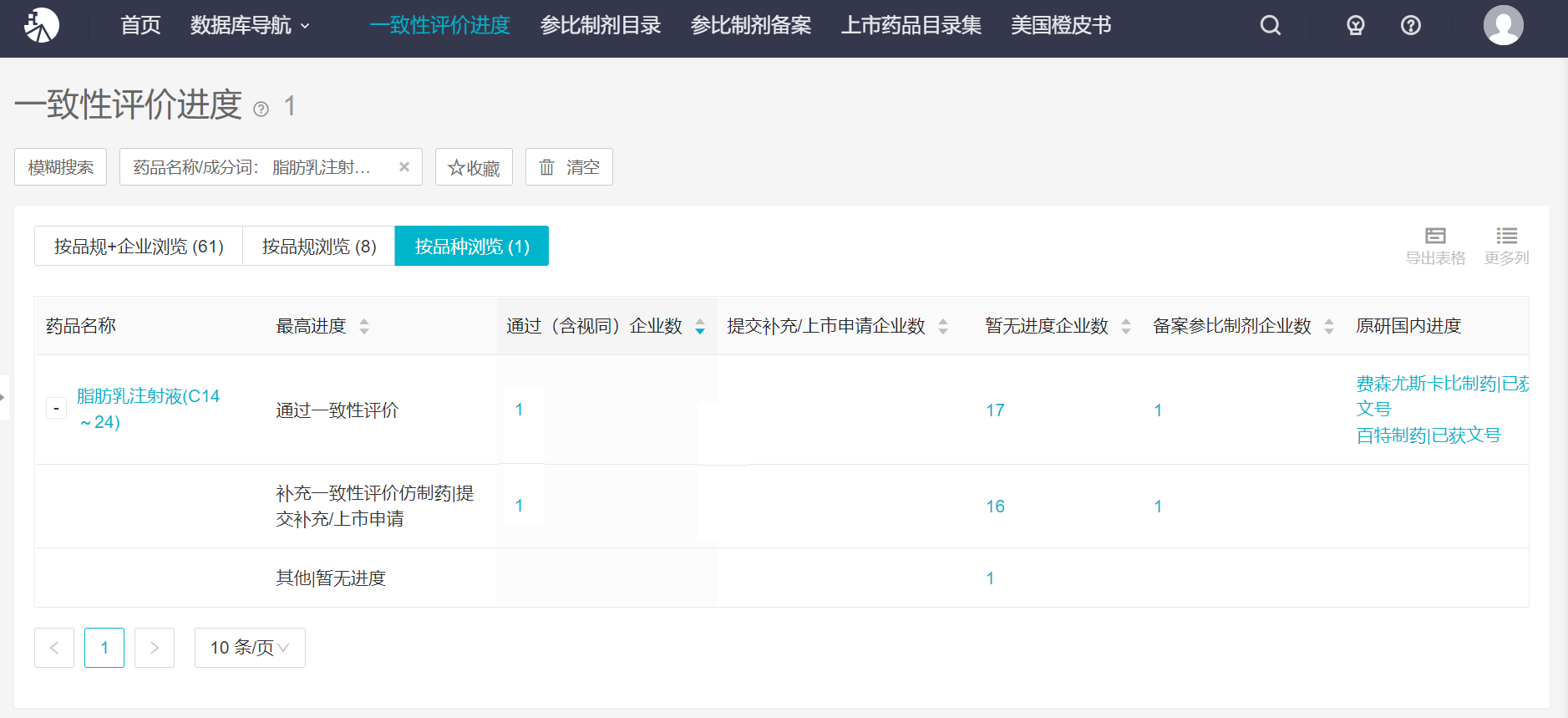The width and height of the screenshot is (1568, 718).
Task: Click the help icon beside 一致性评价进度 title
Action: [261, 109]
